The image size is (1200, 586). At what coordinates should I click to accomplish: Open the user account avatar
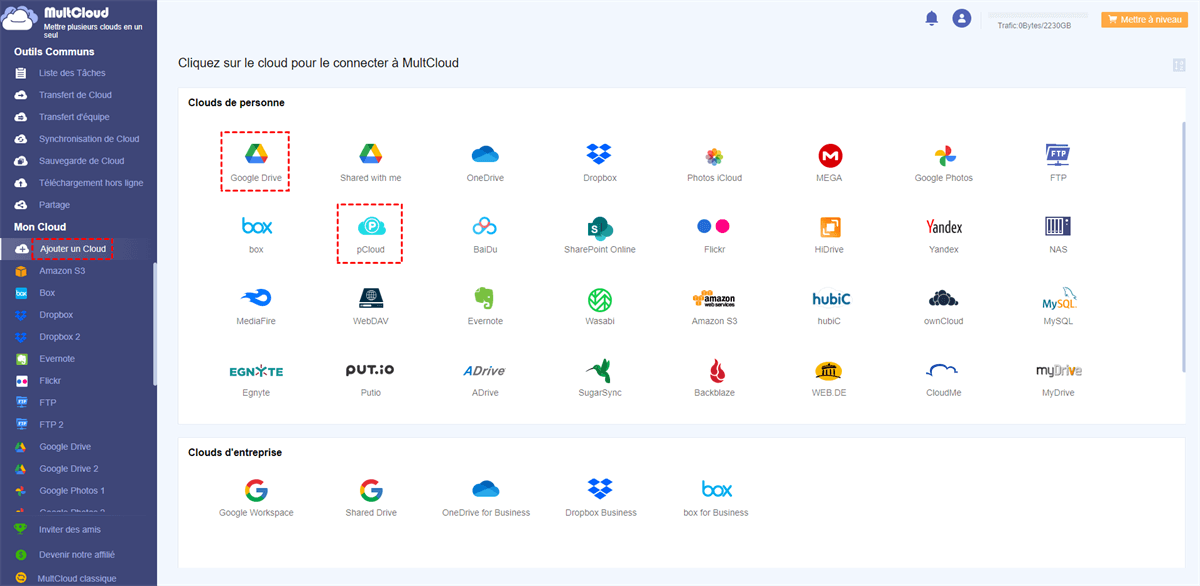click(962, 18)
